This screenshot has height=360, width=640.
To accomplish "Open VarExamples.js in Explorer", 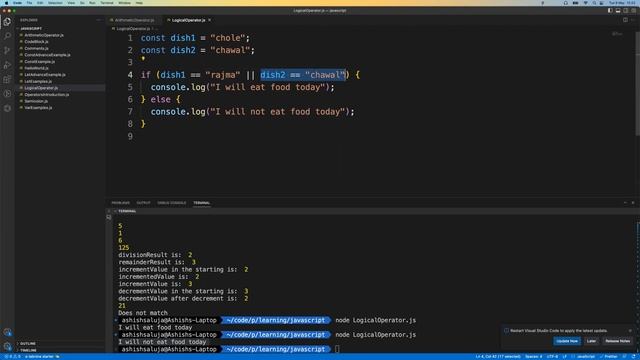I will 38,108.
